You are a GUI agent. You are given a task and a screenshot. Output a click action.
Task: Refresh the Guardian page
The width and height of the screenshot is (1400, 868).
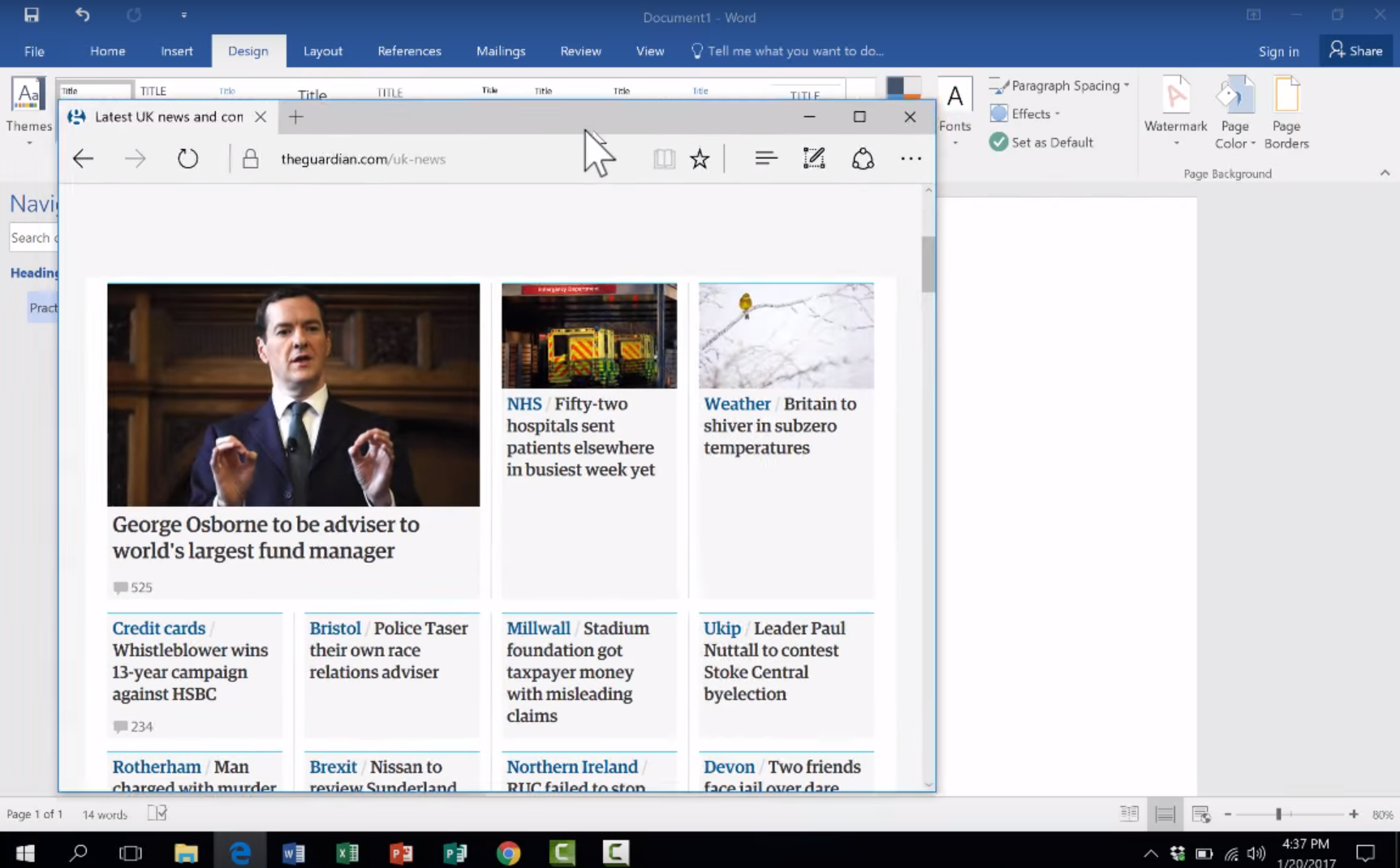tap(187, 158)
